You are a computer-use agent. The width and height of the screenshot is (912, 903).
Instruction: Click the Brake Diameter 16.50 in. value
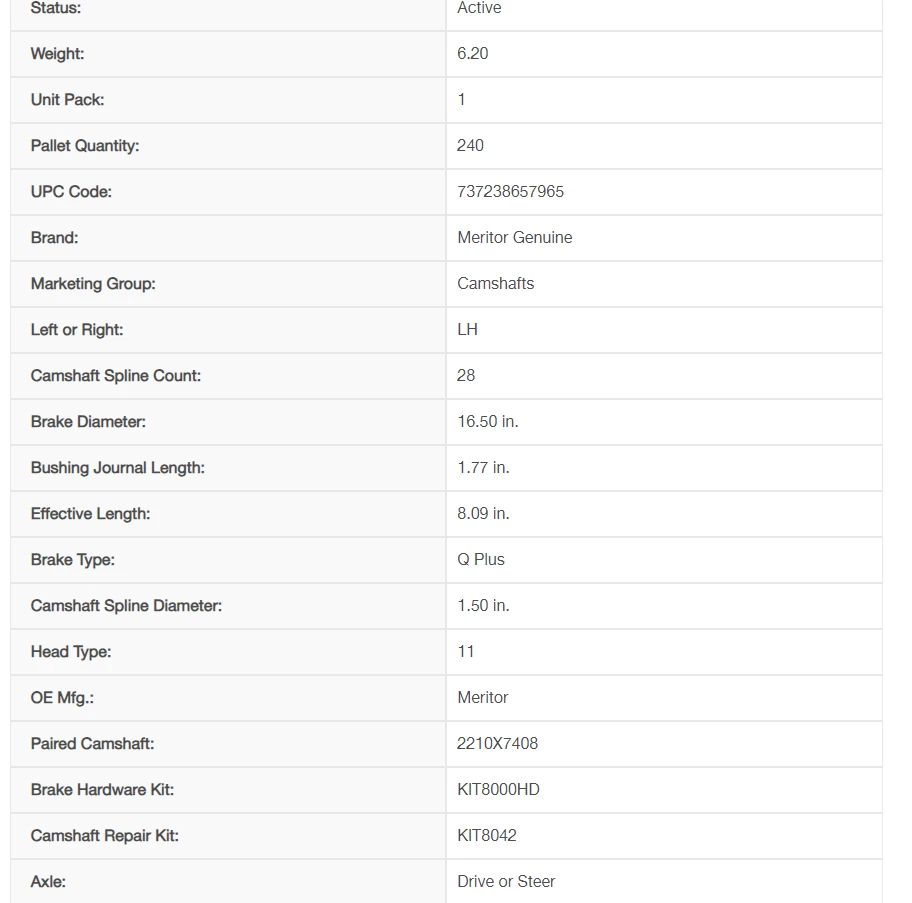(487, 422)
